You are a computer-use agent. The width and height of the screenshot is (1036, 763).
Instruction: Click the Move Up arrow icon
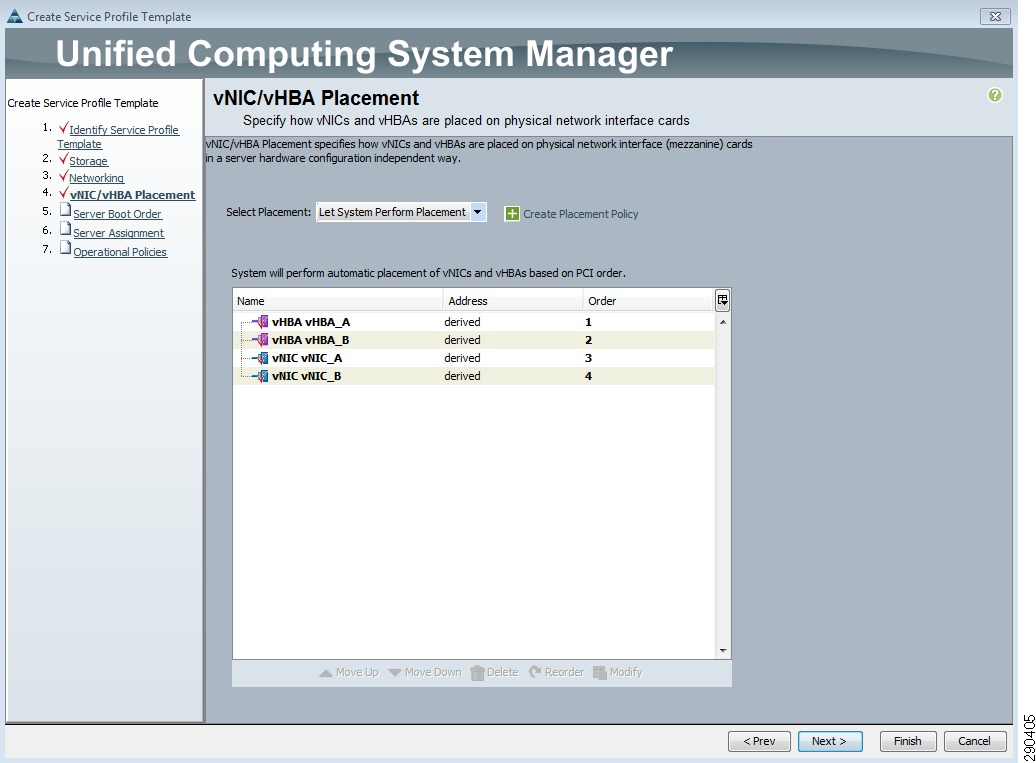pyautogui.click(x=326, y=672)
